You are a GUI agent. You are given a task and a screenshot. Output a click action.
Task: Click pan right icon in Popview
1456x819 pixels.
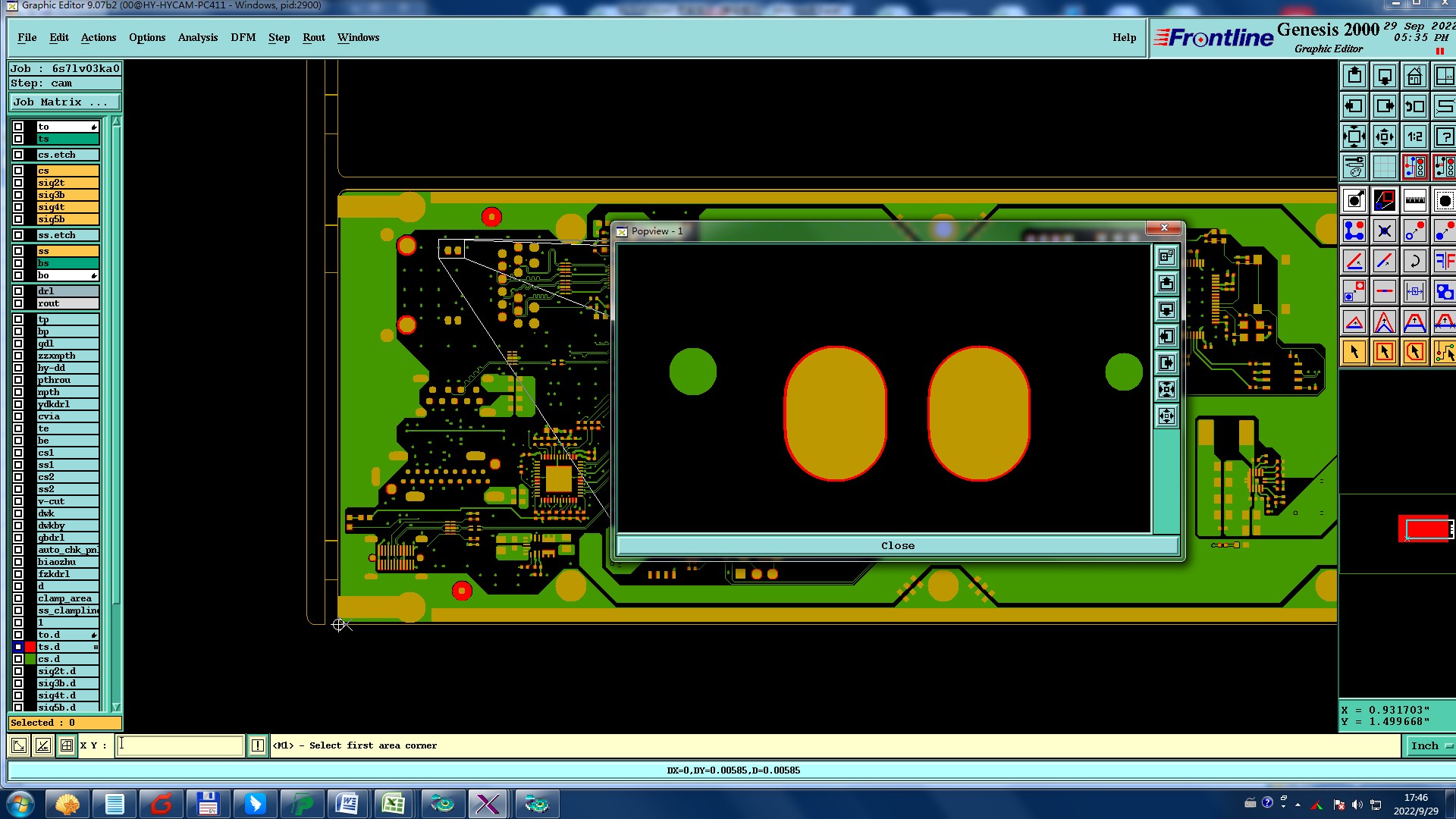(1166, 363)
